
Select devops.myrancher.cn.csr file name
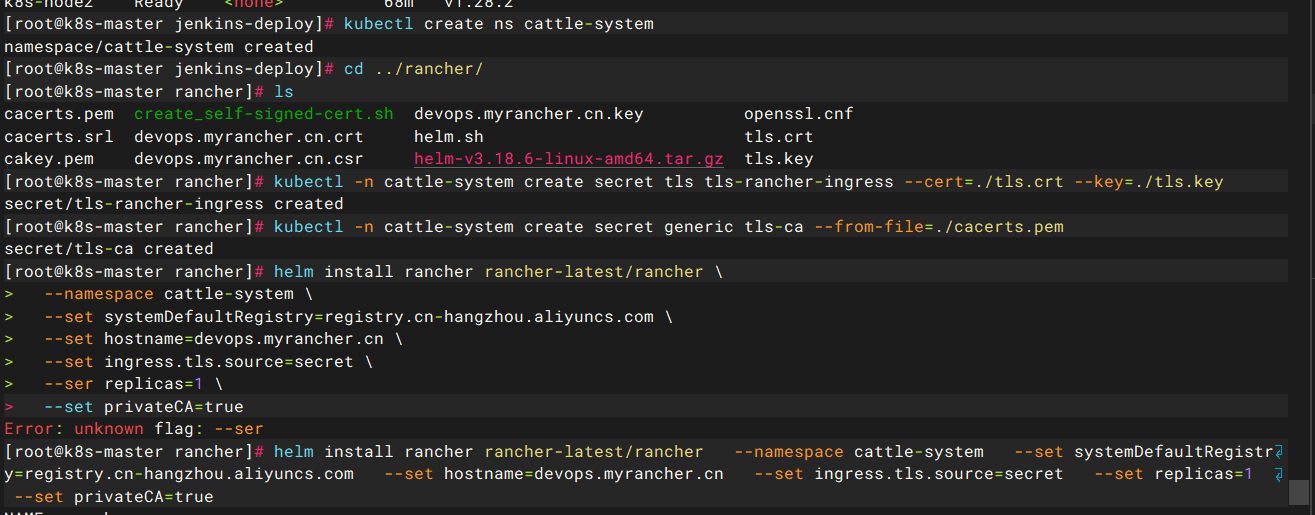point(249,159)
